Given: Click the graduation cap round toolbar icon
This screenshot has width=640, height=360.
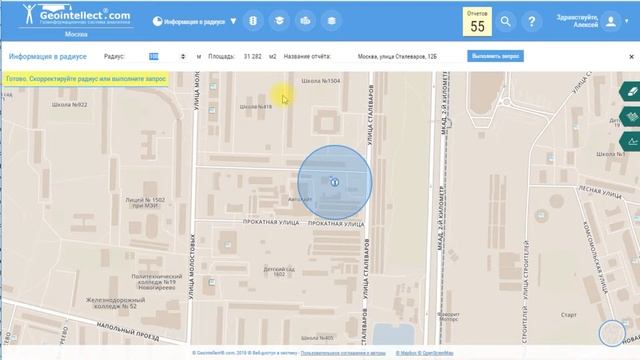Looking at the screenshot, I should point(279,21).
